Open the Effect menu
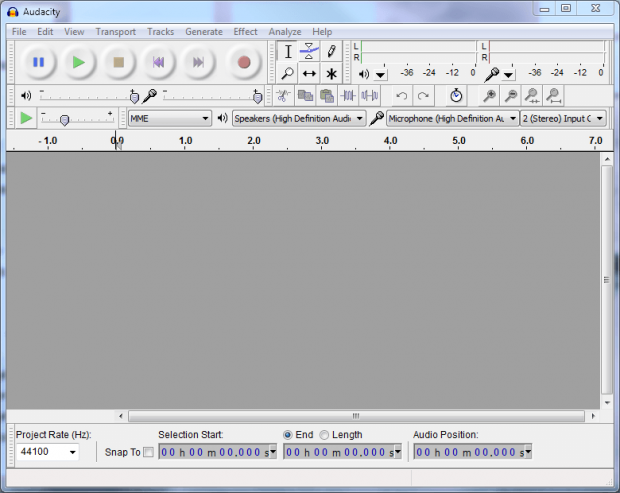Viewport: 620px width, 493px height. [x=245, y=32]
